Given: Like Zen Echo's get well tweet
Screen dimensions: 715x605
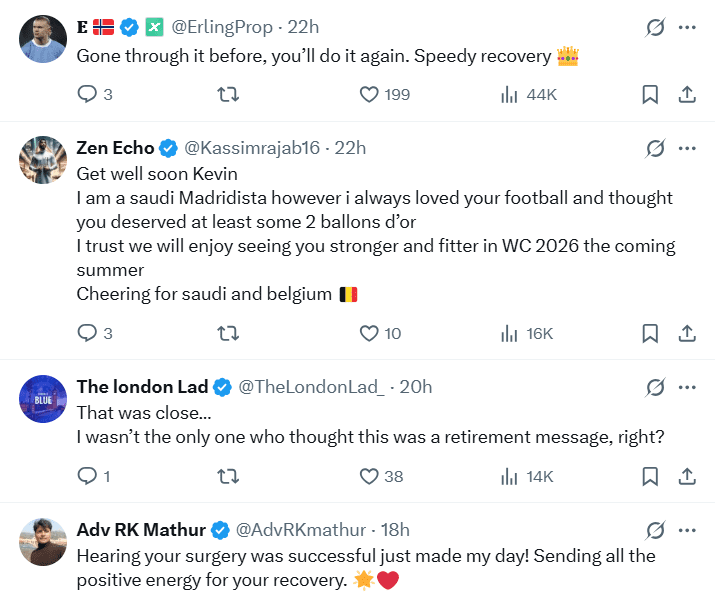Looking at the screenshot, I should [369, 333].
